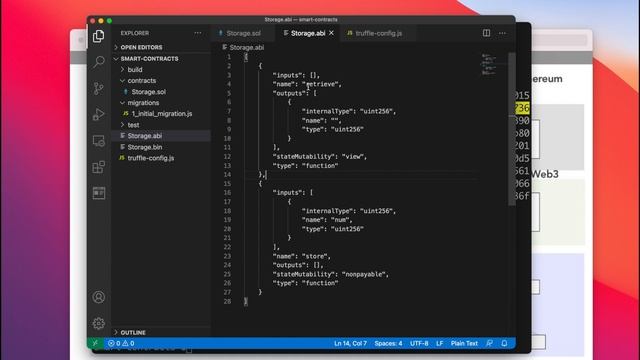Screen dimensions: 640x360
Task: Open editor More Actions ellipsis menu
Action: click(502, 33)
